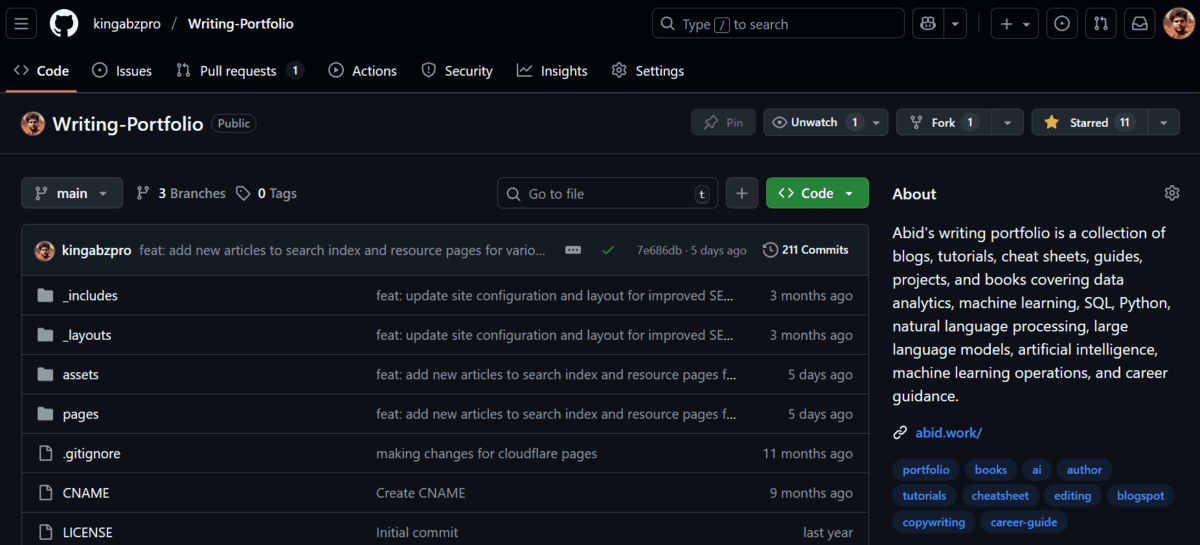The width and height of the screenshot is (1200, 545).
Task: View the 211 Commits history
Action: [805, 250]
